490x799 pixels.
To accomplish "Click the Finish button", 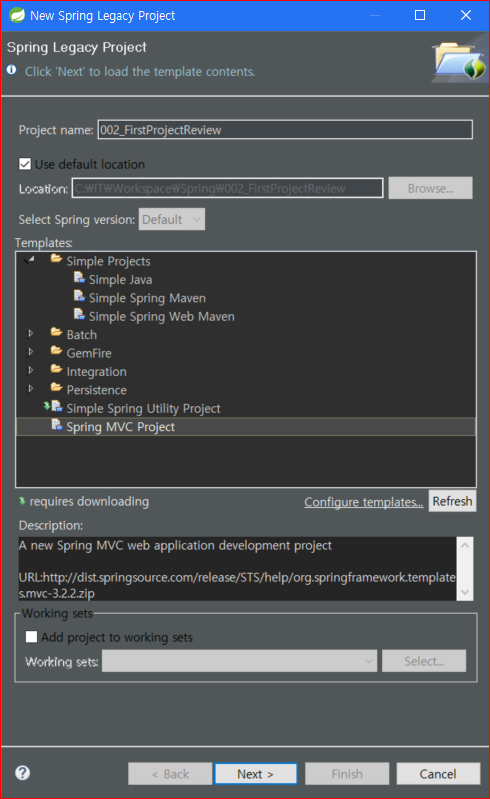I will click(347, 774).
